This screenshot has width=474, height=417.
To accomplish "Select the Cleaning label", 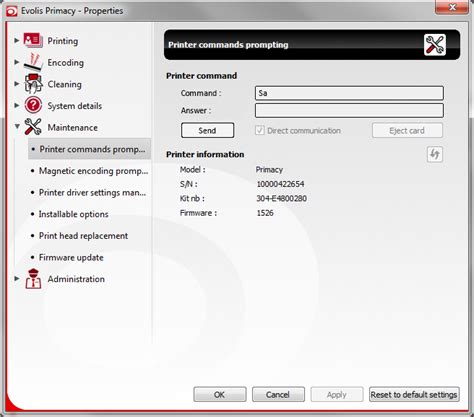I will pos(64,84).
